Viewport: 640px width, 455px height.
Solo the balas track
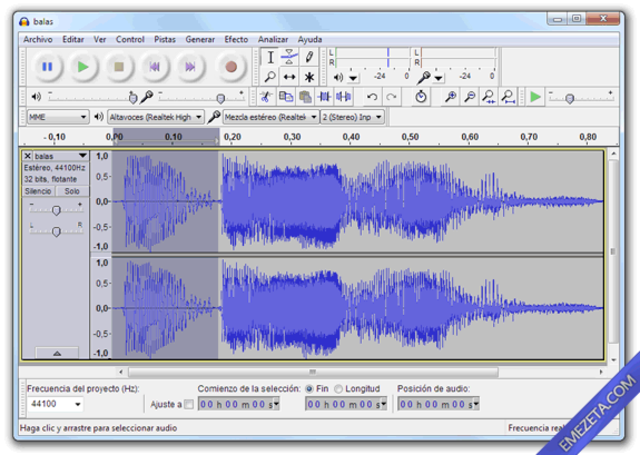(x=72, y=191)
